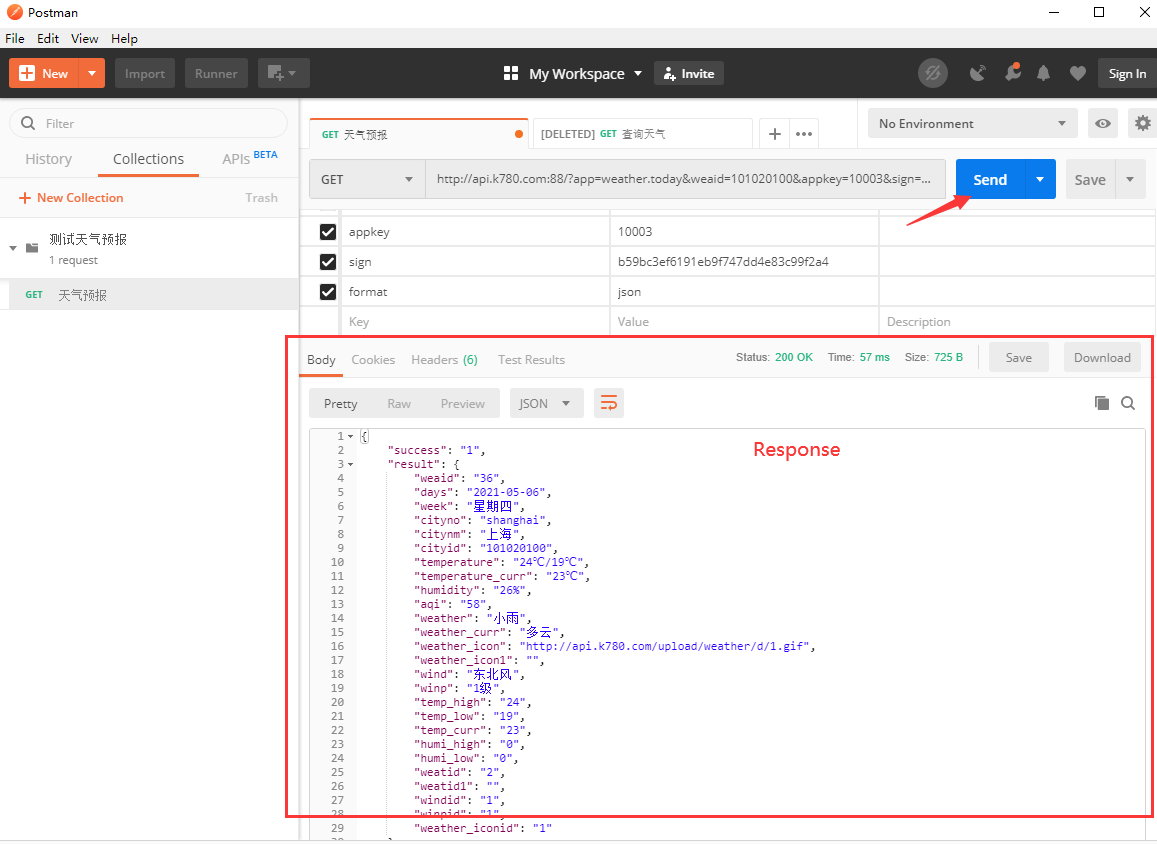1157x844 pixels.
Task: Open the Send button dropdown arrow
Action: point(1040,179)
